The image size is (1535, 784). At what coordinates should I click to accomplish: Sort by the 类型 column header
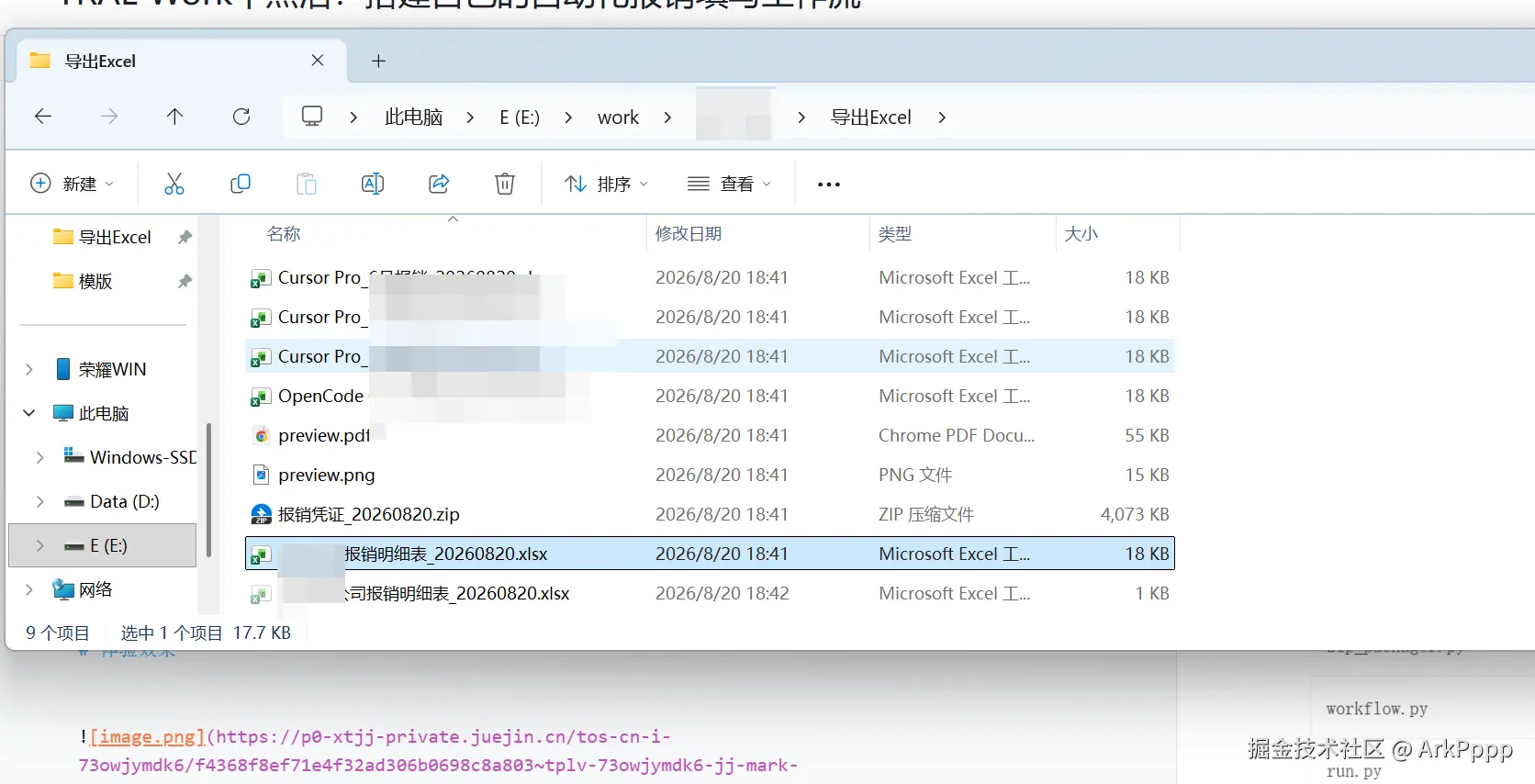895,234
